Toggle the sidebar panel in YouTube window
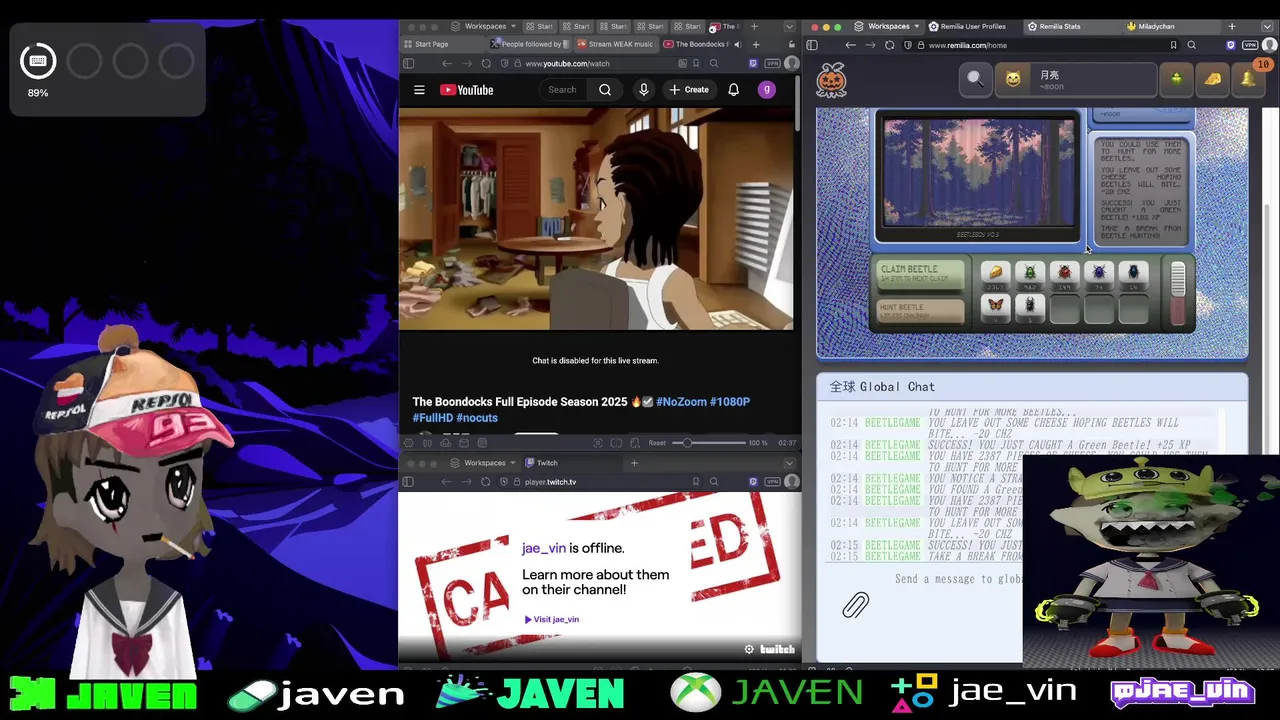Image resolution: width=1280 pixels, height=720 pixels. coord(408,64)
